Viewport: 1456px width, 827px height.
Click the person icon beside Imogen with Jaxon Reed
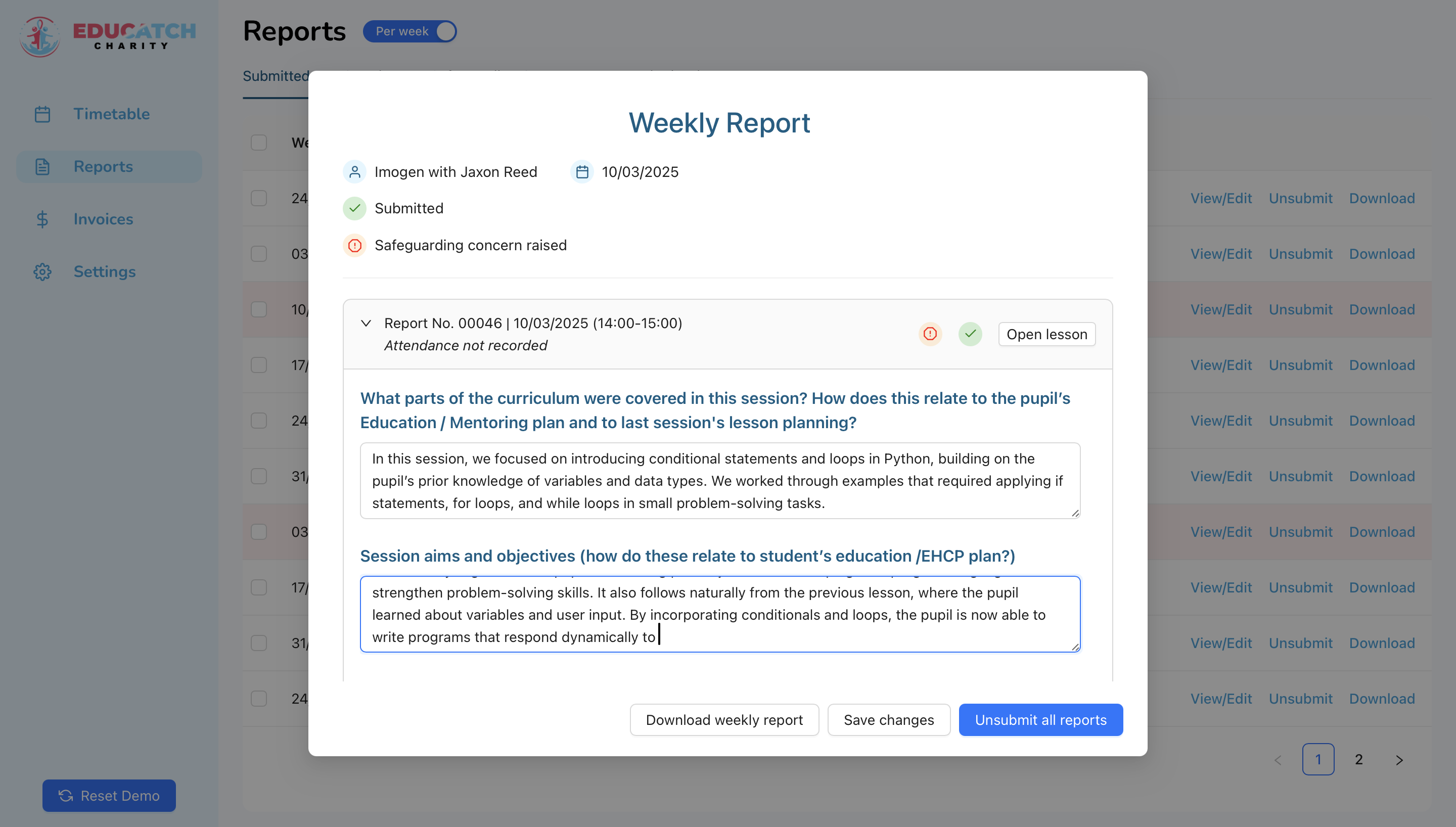pyautogui.click(x=354, y=171)
